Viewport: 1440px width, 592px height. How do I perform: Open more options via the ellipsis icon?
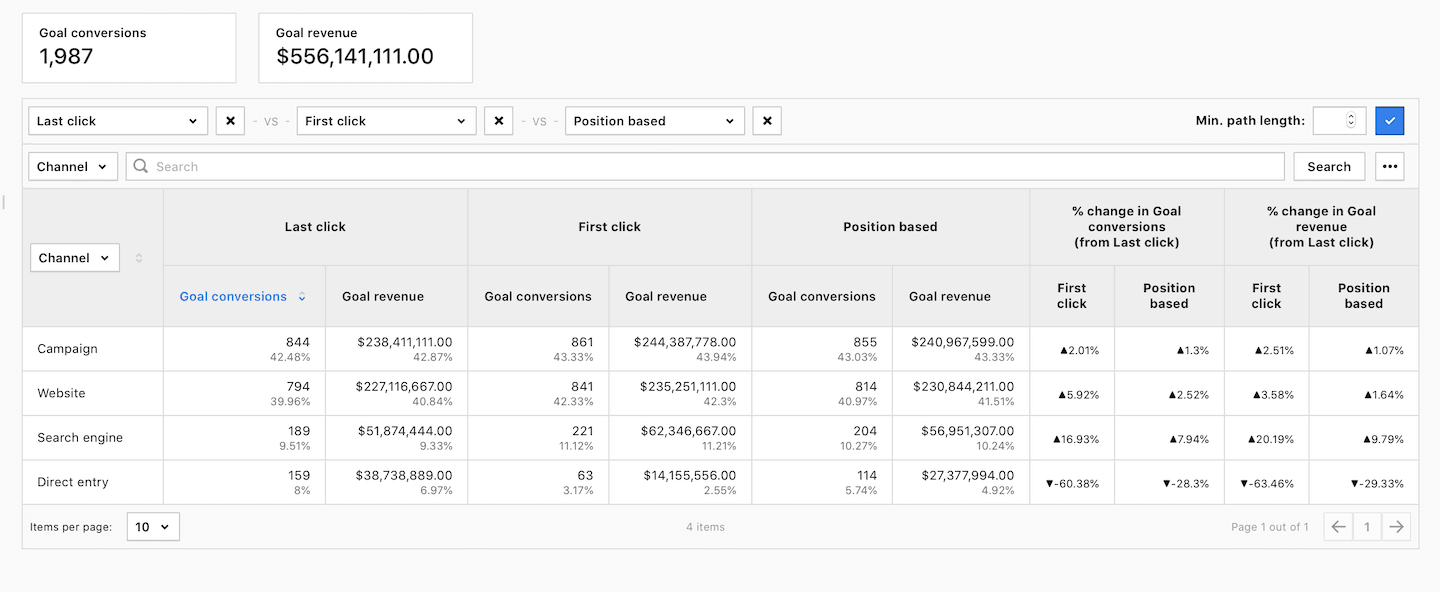[1390, 166]
